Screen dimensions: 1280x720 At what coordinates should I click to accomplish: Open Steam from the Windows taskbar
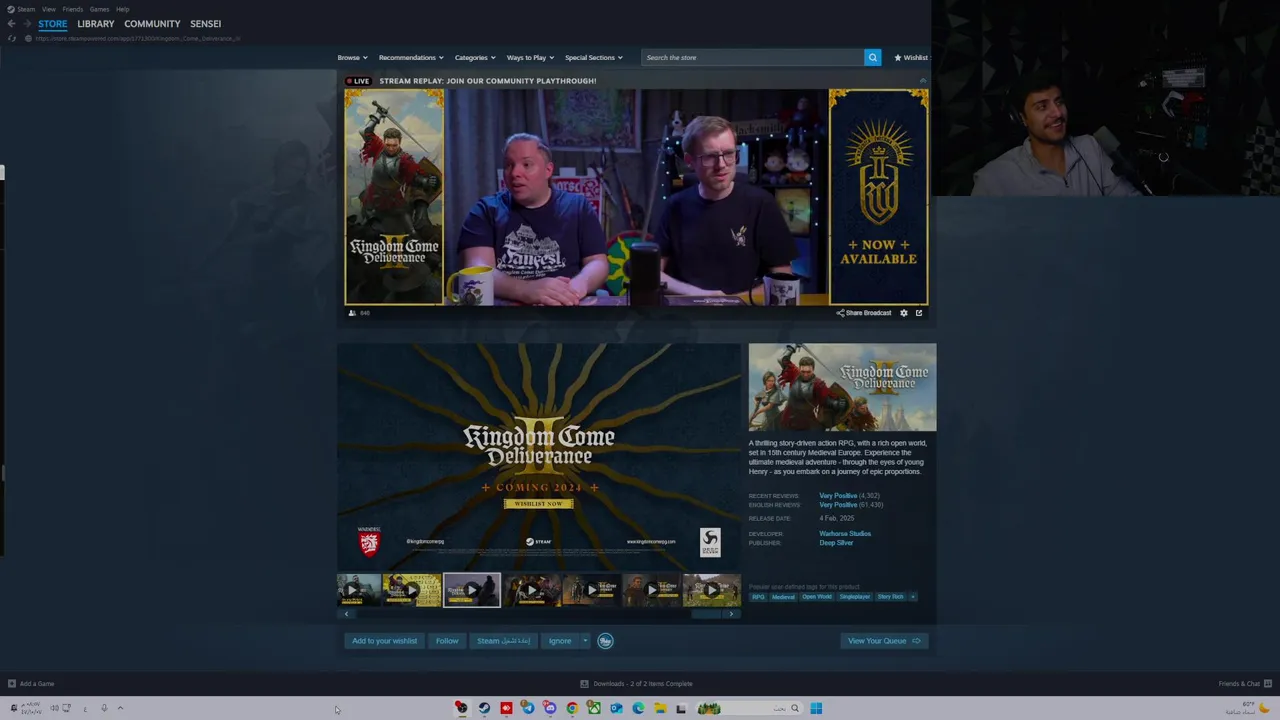[x=484, y=708]
